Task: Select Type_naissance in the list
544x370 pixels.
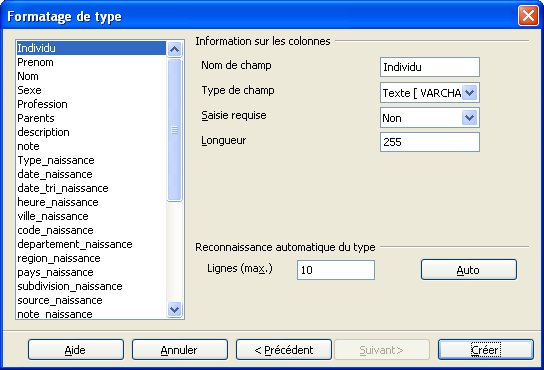Action: [91, 160]
